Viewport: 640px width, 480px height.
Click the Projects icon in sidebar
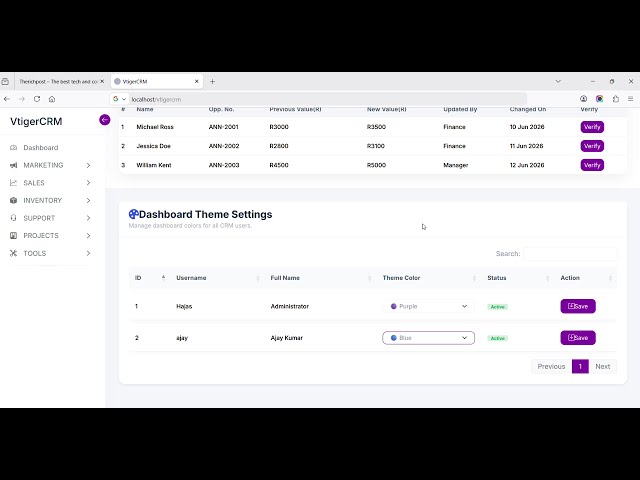click(13, 236)
